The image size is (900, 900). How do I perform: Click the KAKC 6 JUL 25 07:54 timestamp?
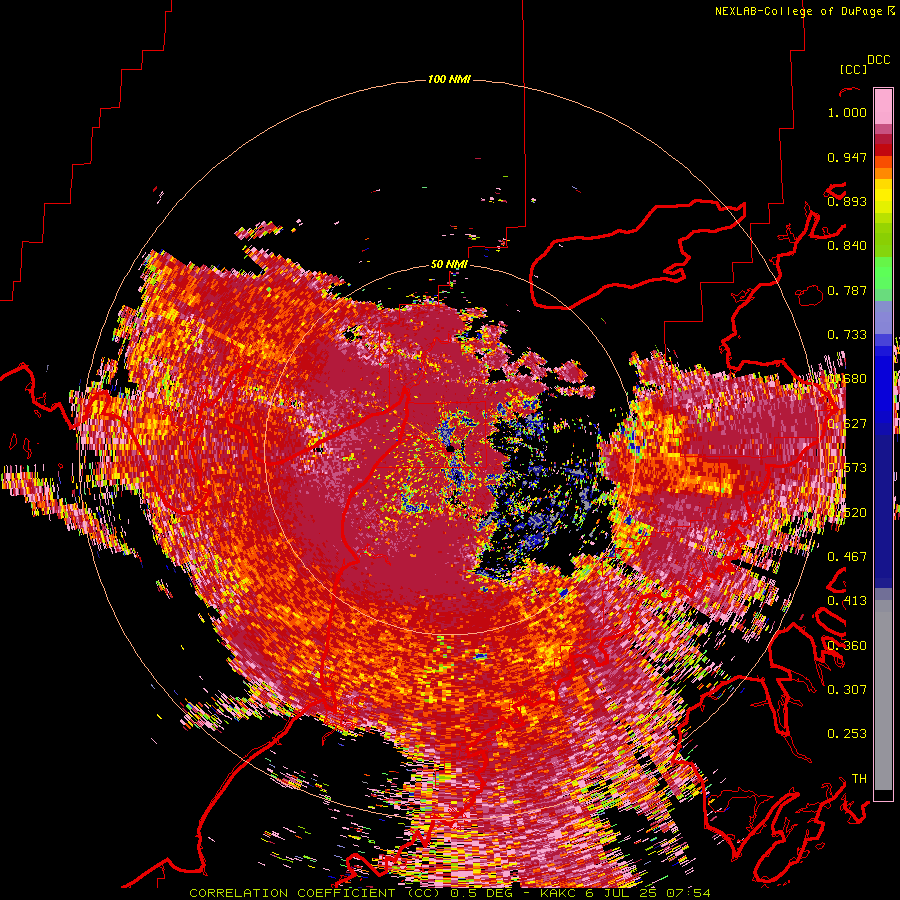(625, 893)
